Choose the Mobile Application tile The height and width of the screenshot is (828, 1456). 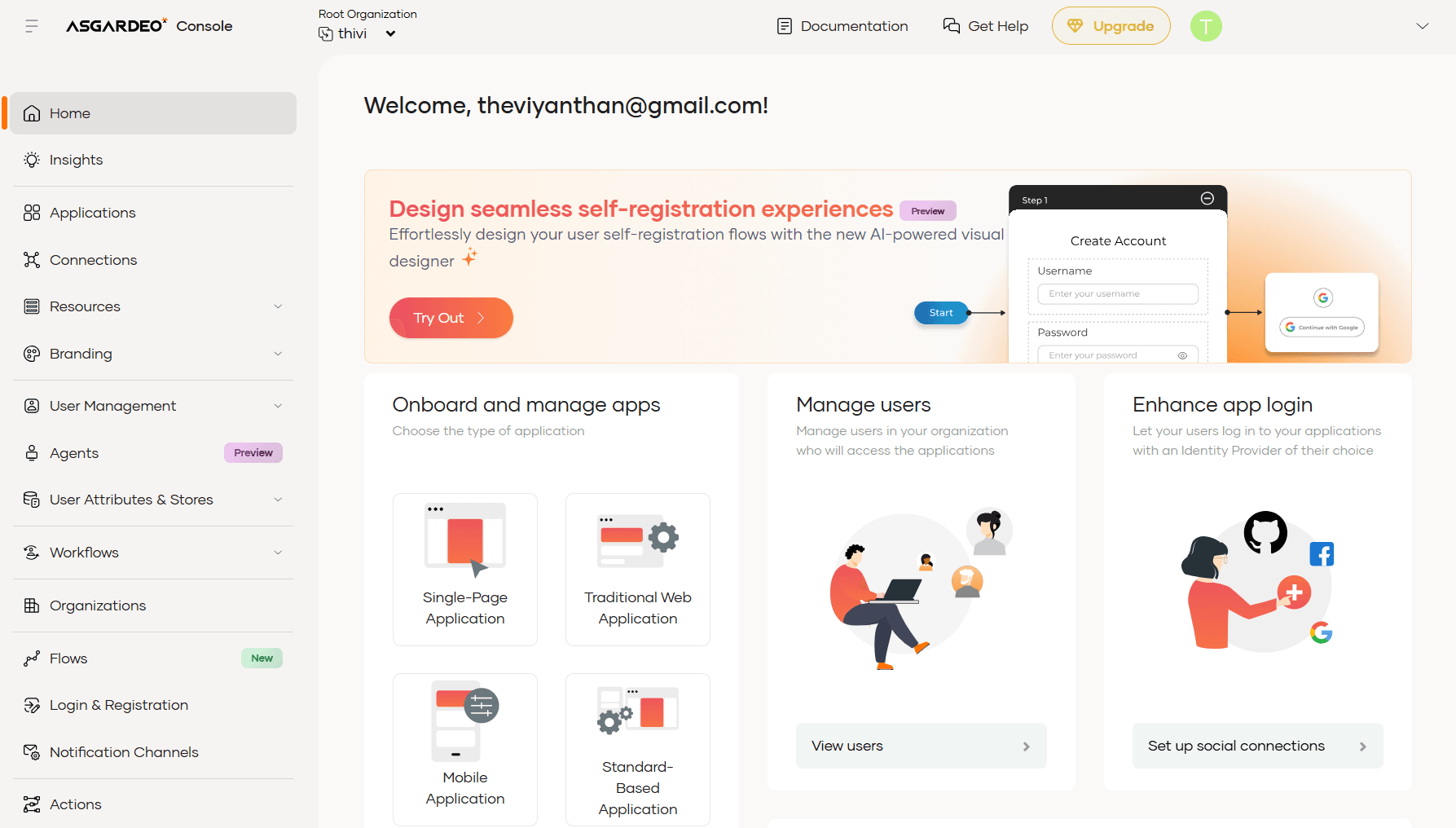tap(464, 749)
